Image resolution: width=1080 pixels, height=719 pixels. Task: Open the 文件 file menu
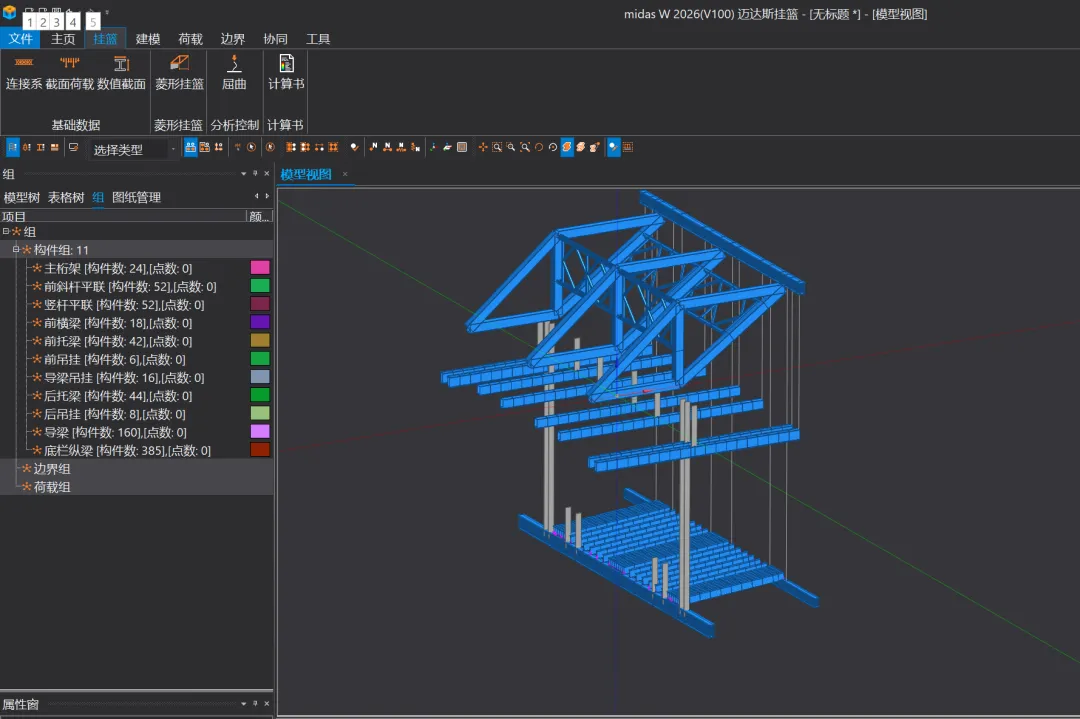click(x=21, y=39)
